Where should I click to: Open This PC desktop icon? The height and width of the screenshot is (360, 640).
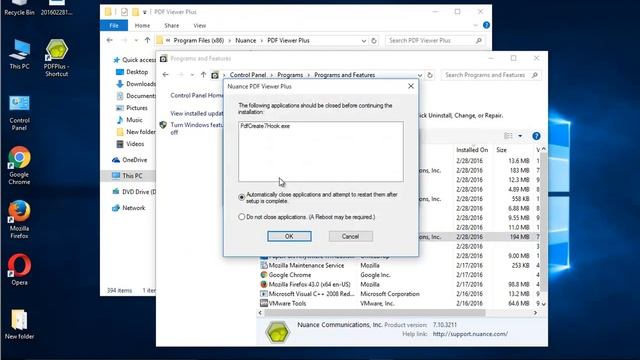click(x=19, y=55)
